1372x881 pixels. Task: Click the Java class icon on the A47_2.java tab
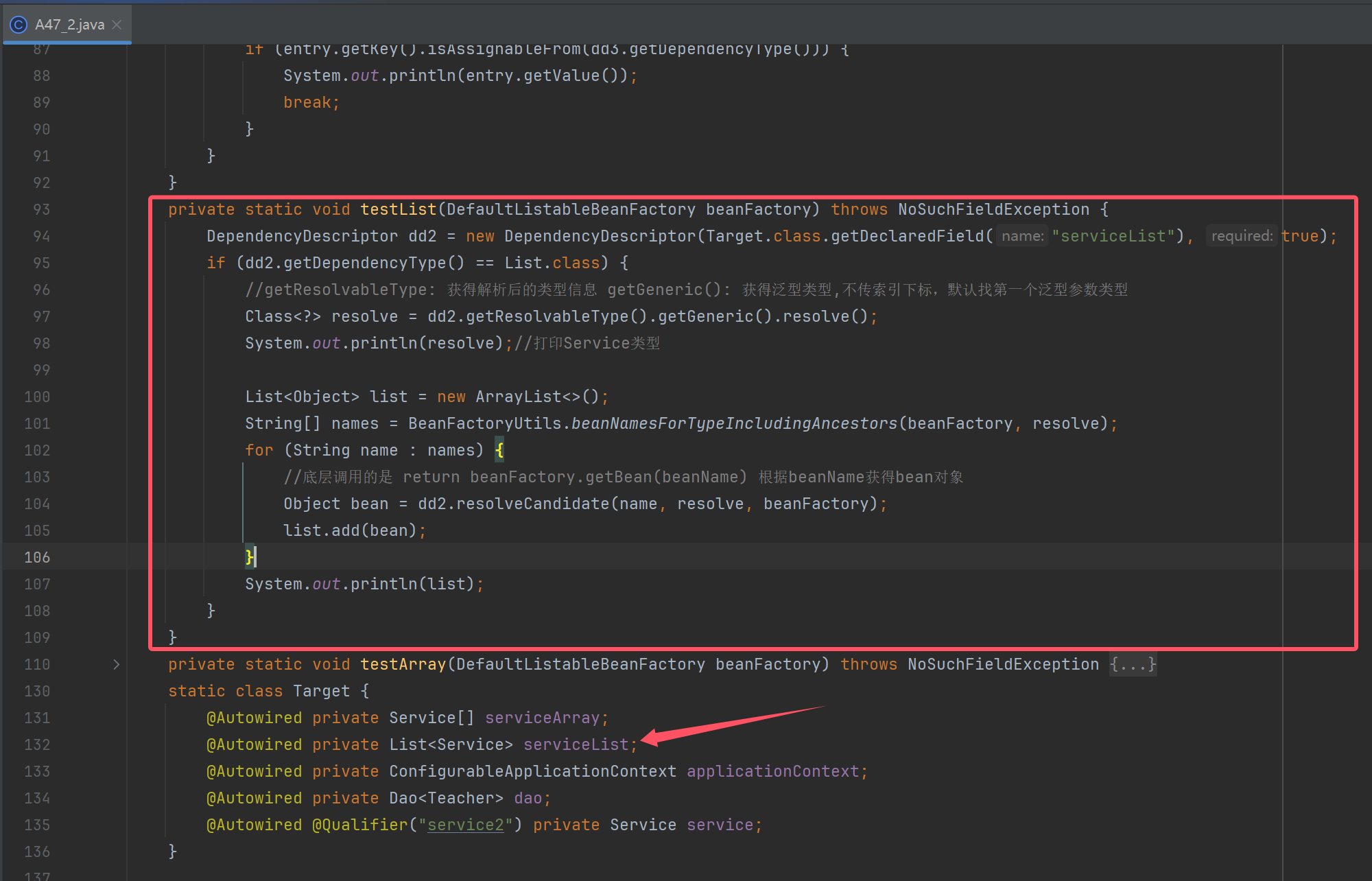click(x=19, y=25)
